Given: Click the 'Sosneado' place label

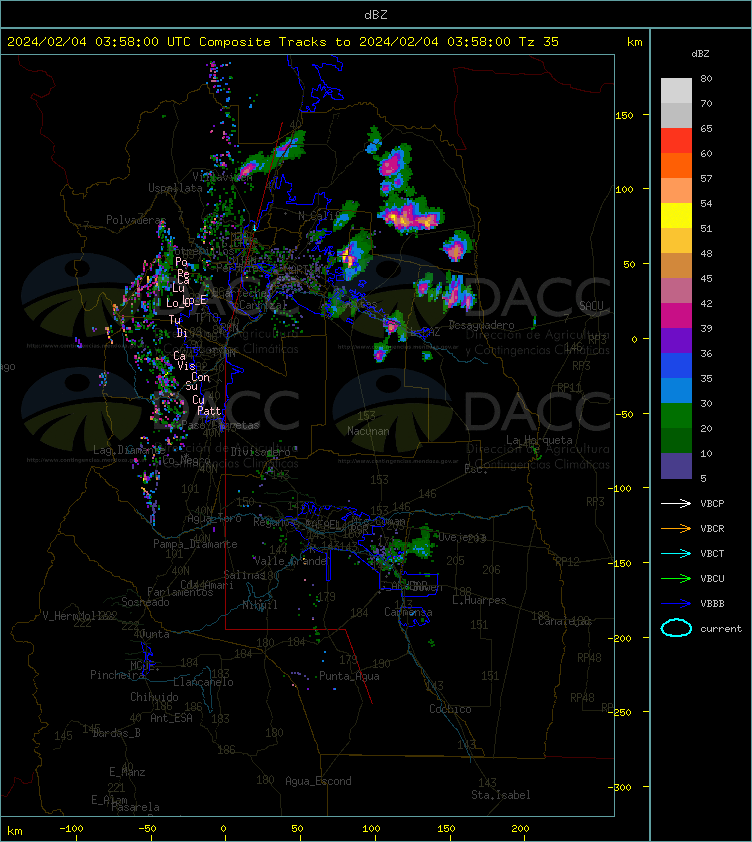Looking at the screenshot, I should pos(145,603).
